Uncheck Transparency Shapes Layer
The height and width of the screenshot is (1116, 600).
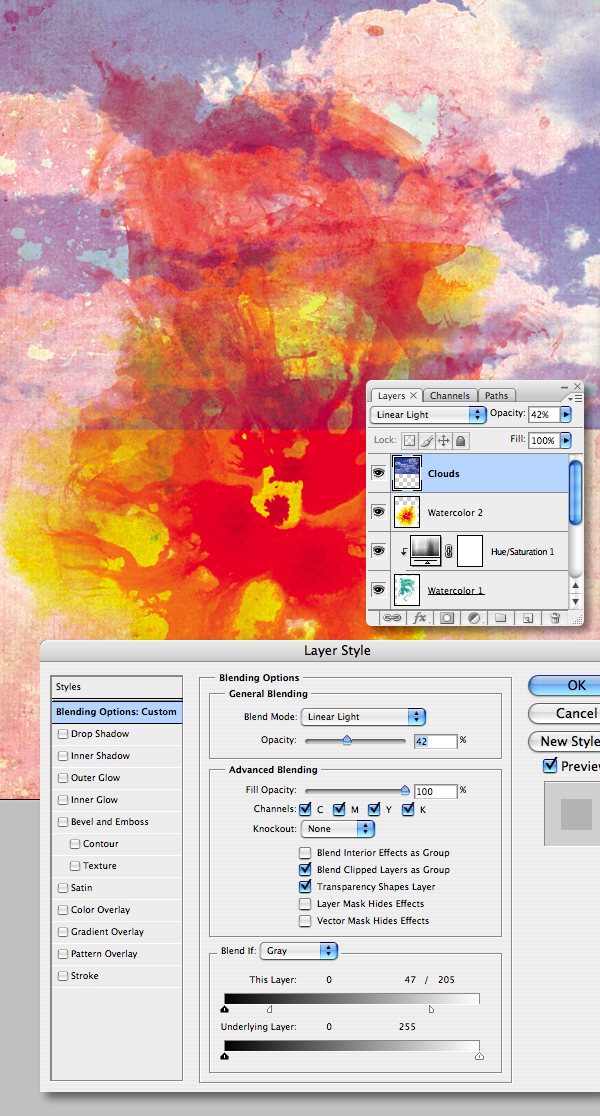pyautogui.click(x=305, y=887)
